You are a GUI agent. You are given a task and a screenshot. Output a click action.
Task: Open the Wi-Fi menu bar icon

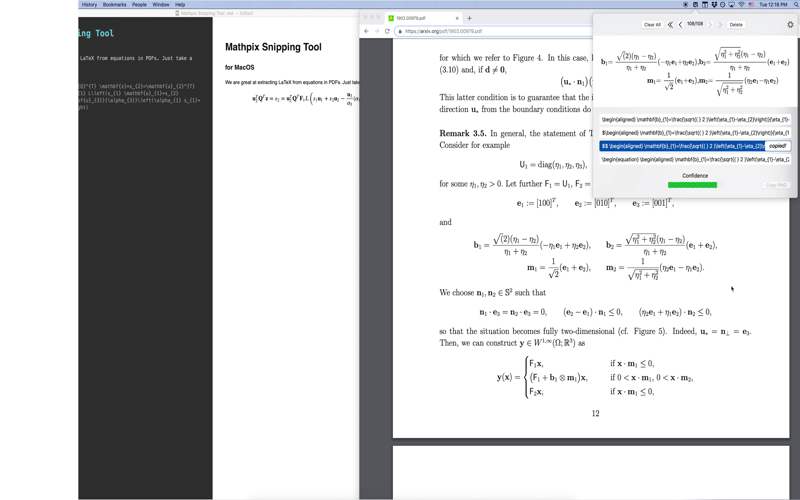click(x=742, y=5)
